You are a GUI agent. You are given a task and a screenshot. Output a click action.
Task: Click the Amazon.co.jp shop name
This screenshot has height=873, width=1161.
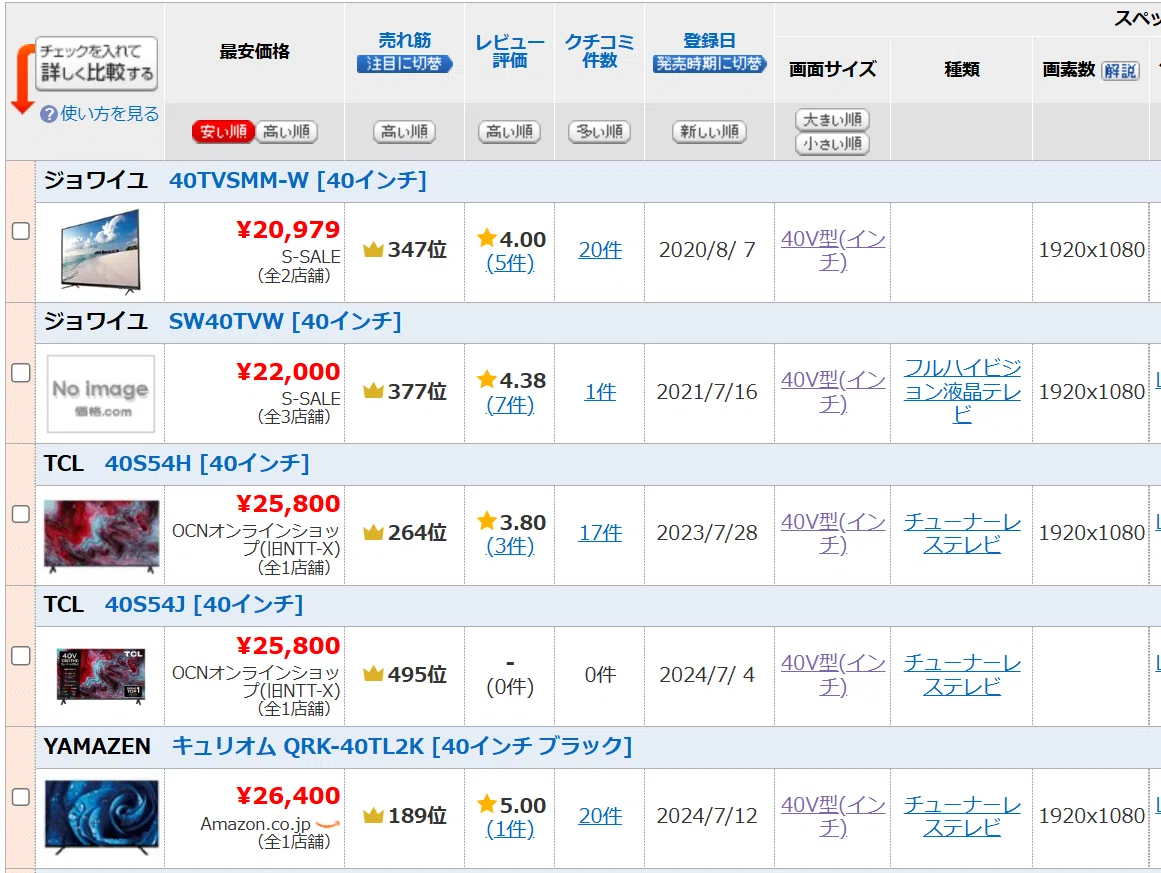pyautogui.click(x=255, y=824)
